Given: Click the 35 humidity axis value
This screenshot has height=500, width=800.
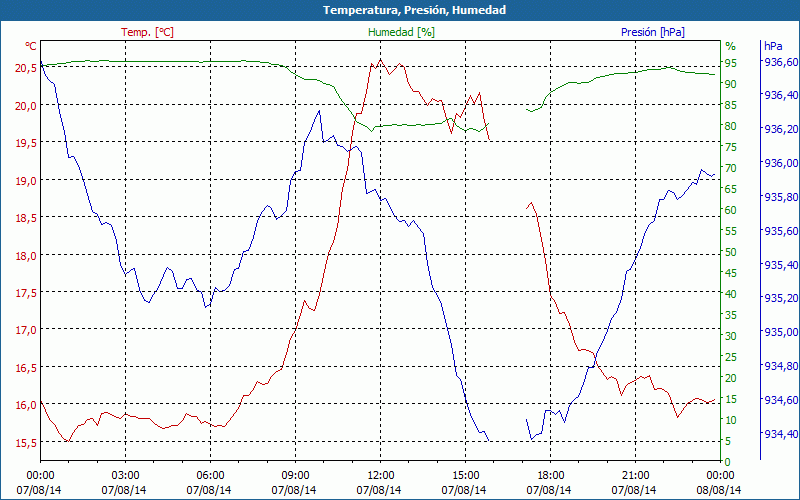Looking at the screenshot, I should (731, 315).
